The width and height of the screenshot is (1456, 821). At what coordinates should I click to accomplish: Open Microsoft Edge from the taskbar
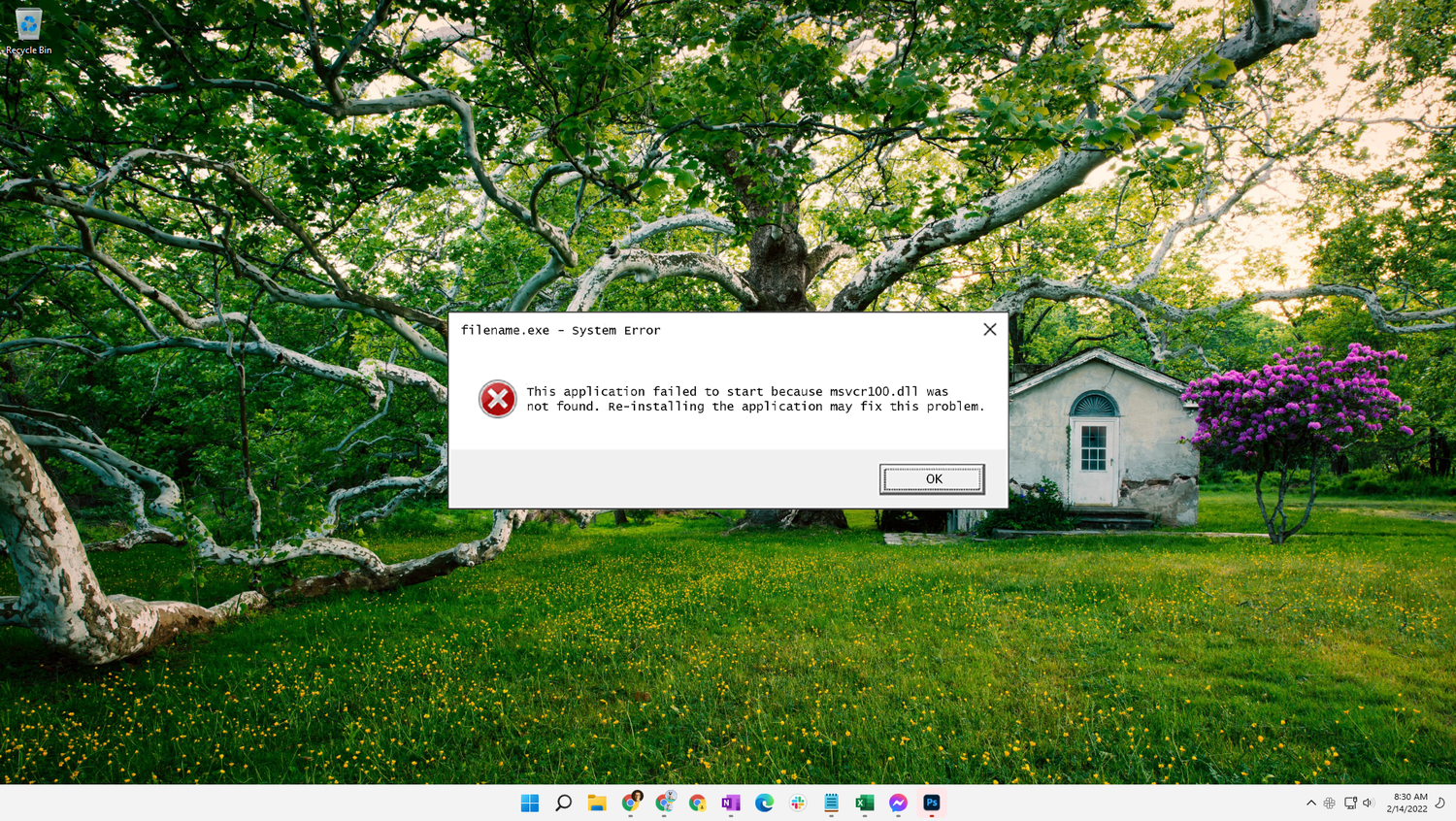coord(765,803)
